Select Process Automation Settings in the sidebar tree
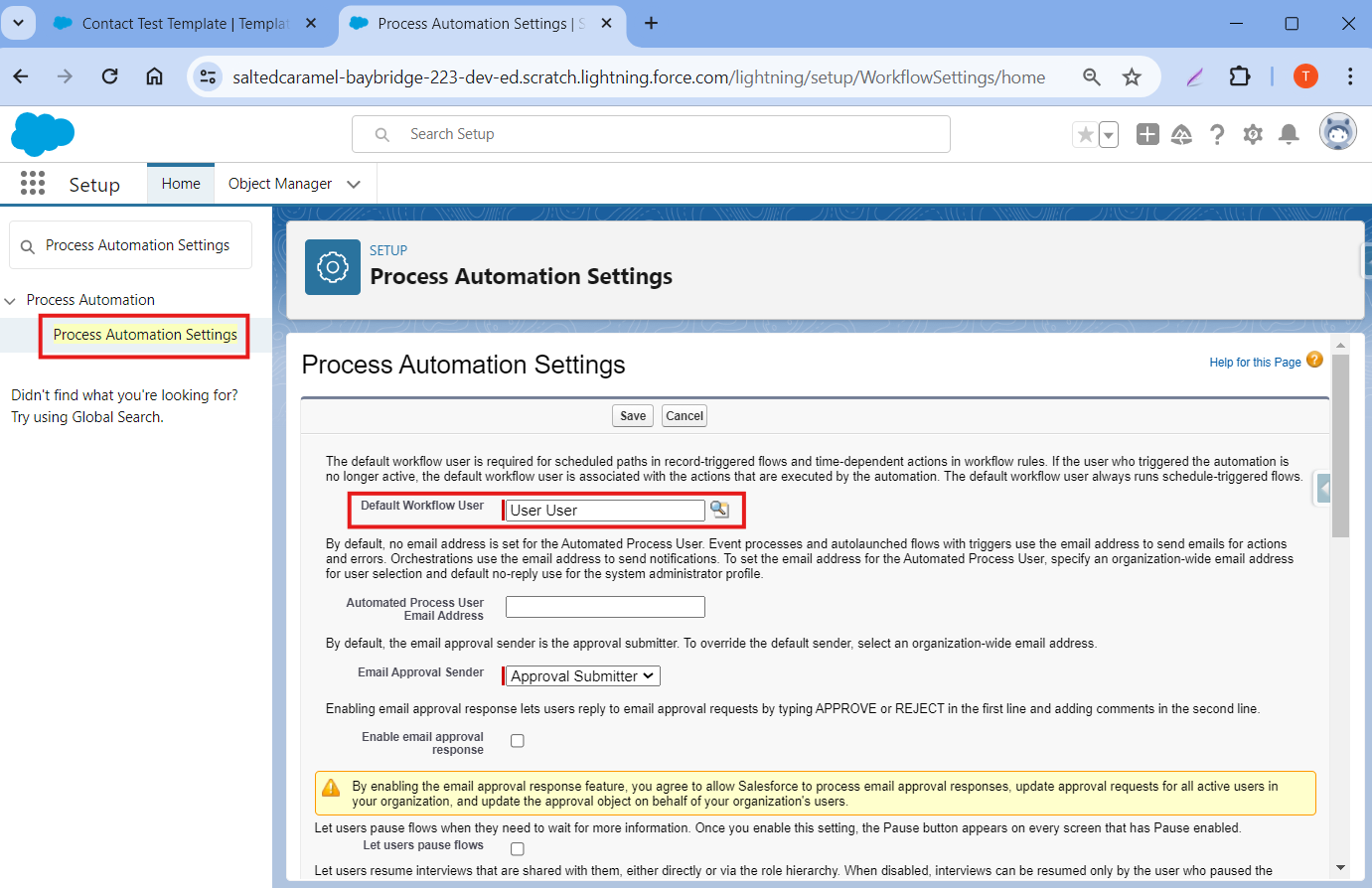This screenshot has height=888, width=1372. click(x=145, y=335)
